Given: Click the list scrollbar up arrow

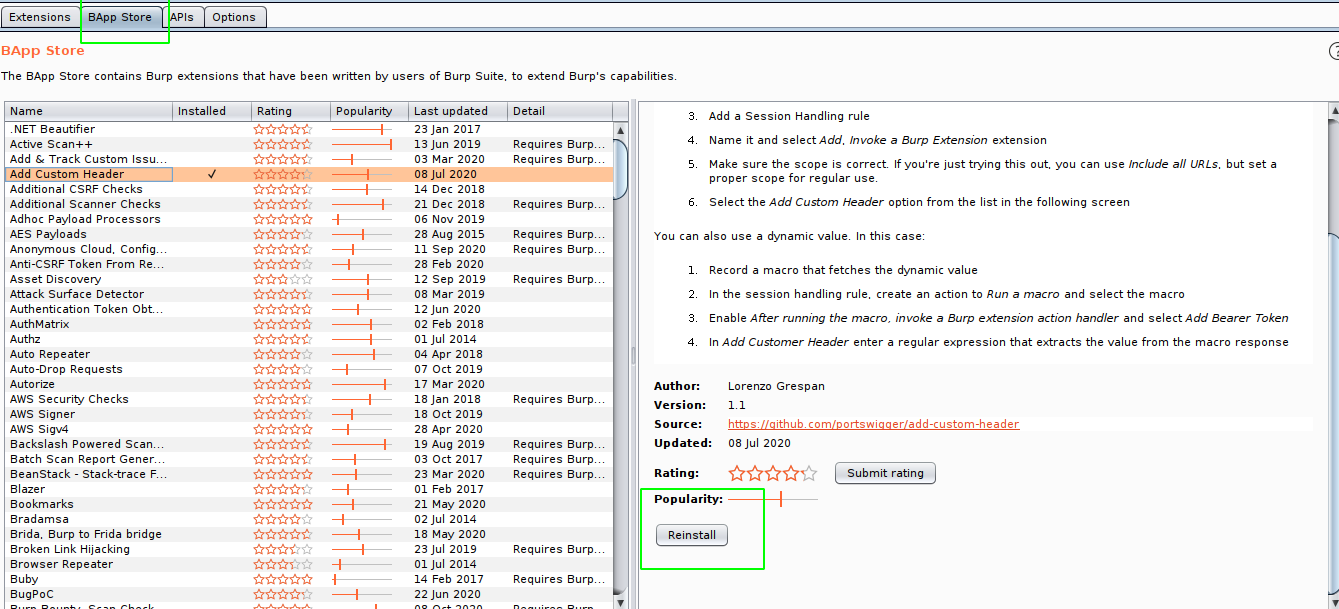Looking at the screenshot, I should click(621, 130).
